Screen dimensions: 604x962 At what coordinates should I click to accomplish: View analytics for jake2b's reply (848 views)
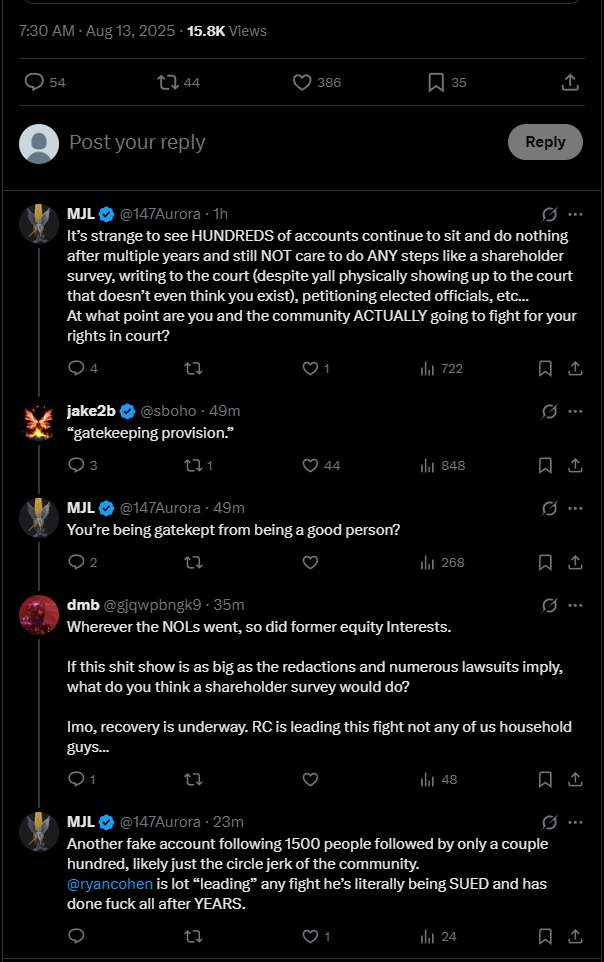428,465
